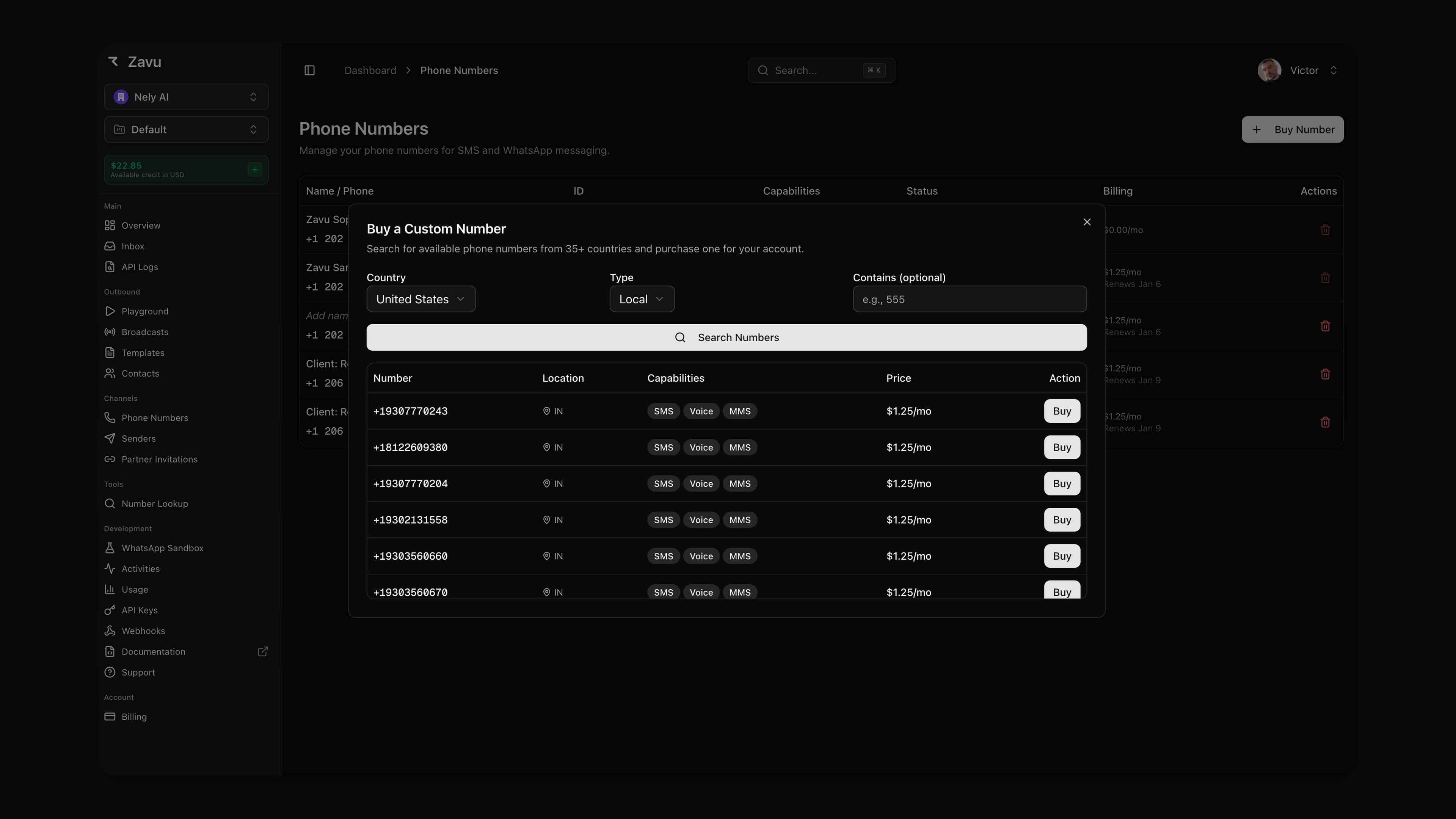Open Phone Numbers in the sidebar

[154, 418]
